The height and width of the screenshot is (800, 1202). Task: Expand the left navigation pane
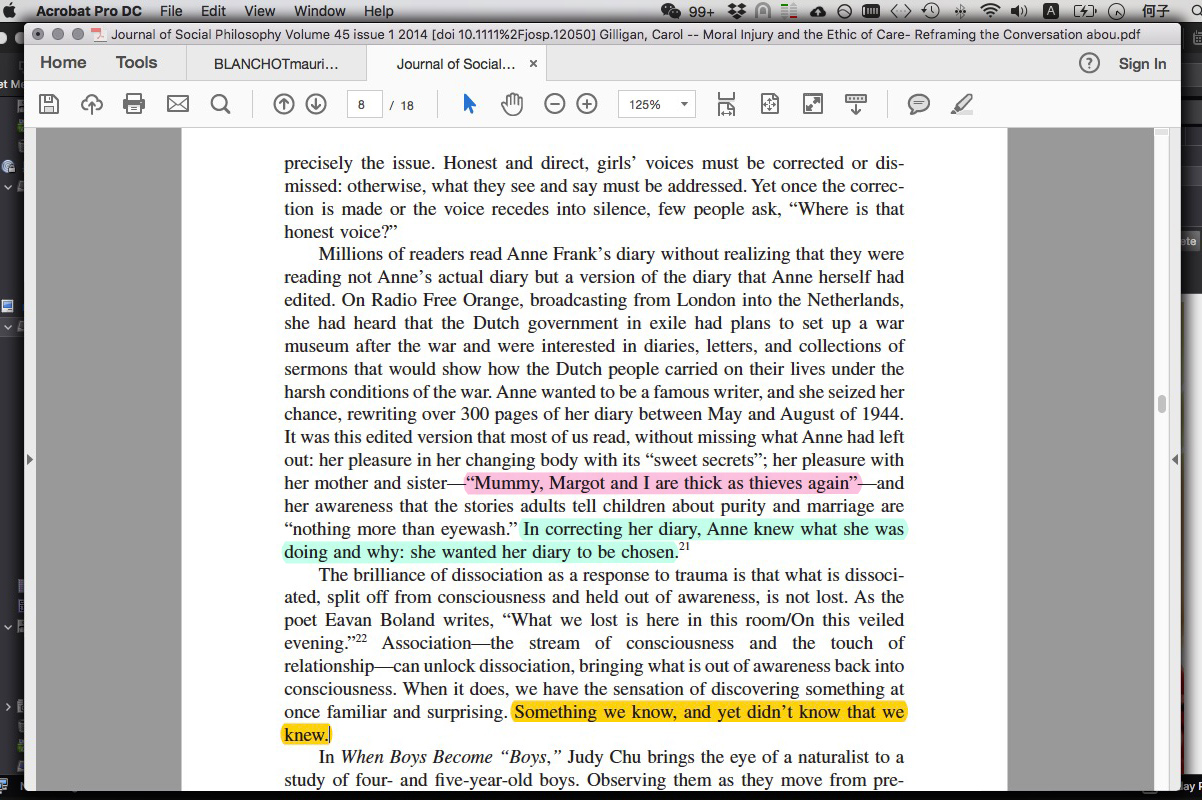(29, 459)
